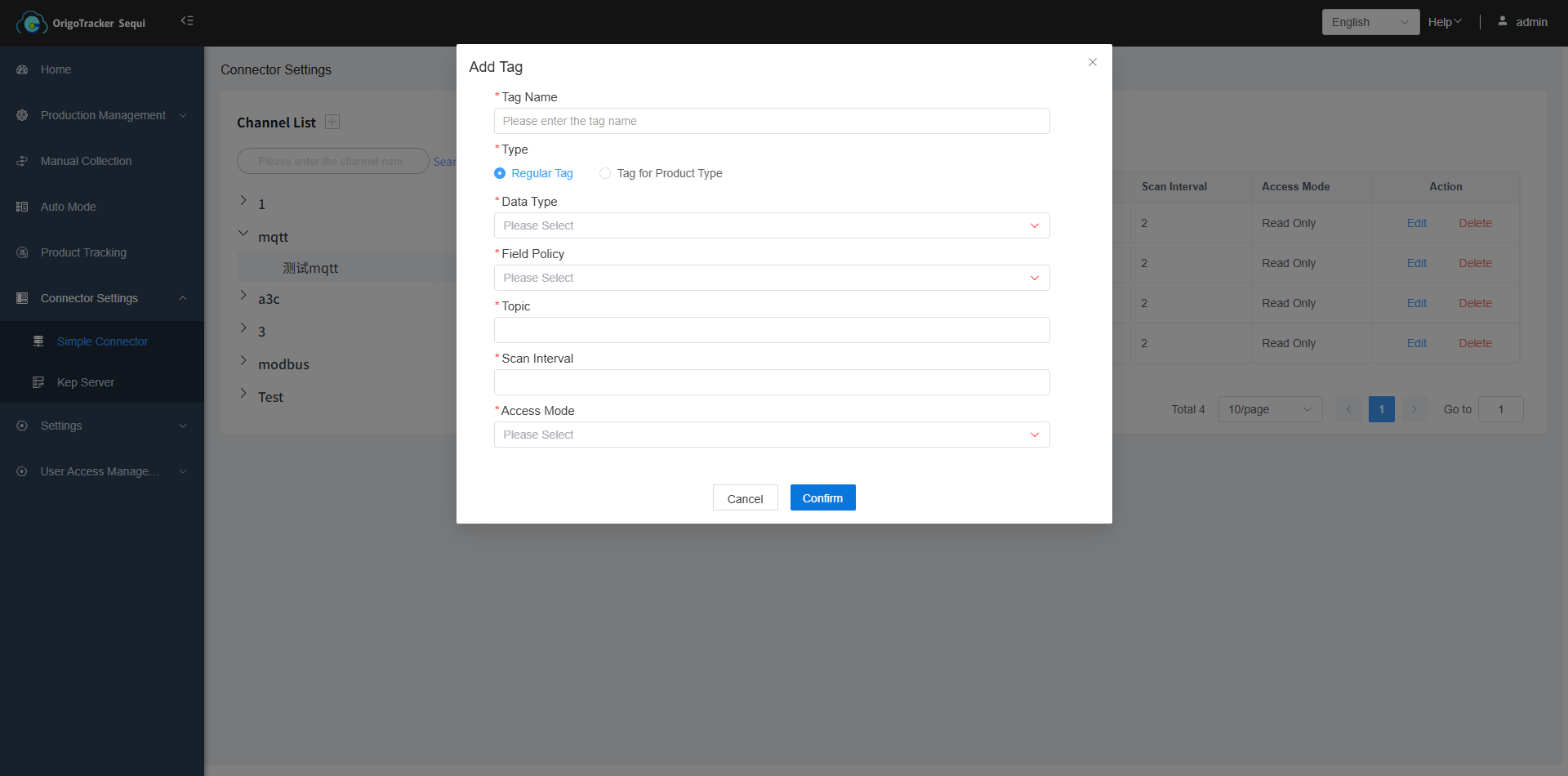This screenshot has width=1568, height=776.
Task: Focus the Tag Name input field
Action: point(771,121)
